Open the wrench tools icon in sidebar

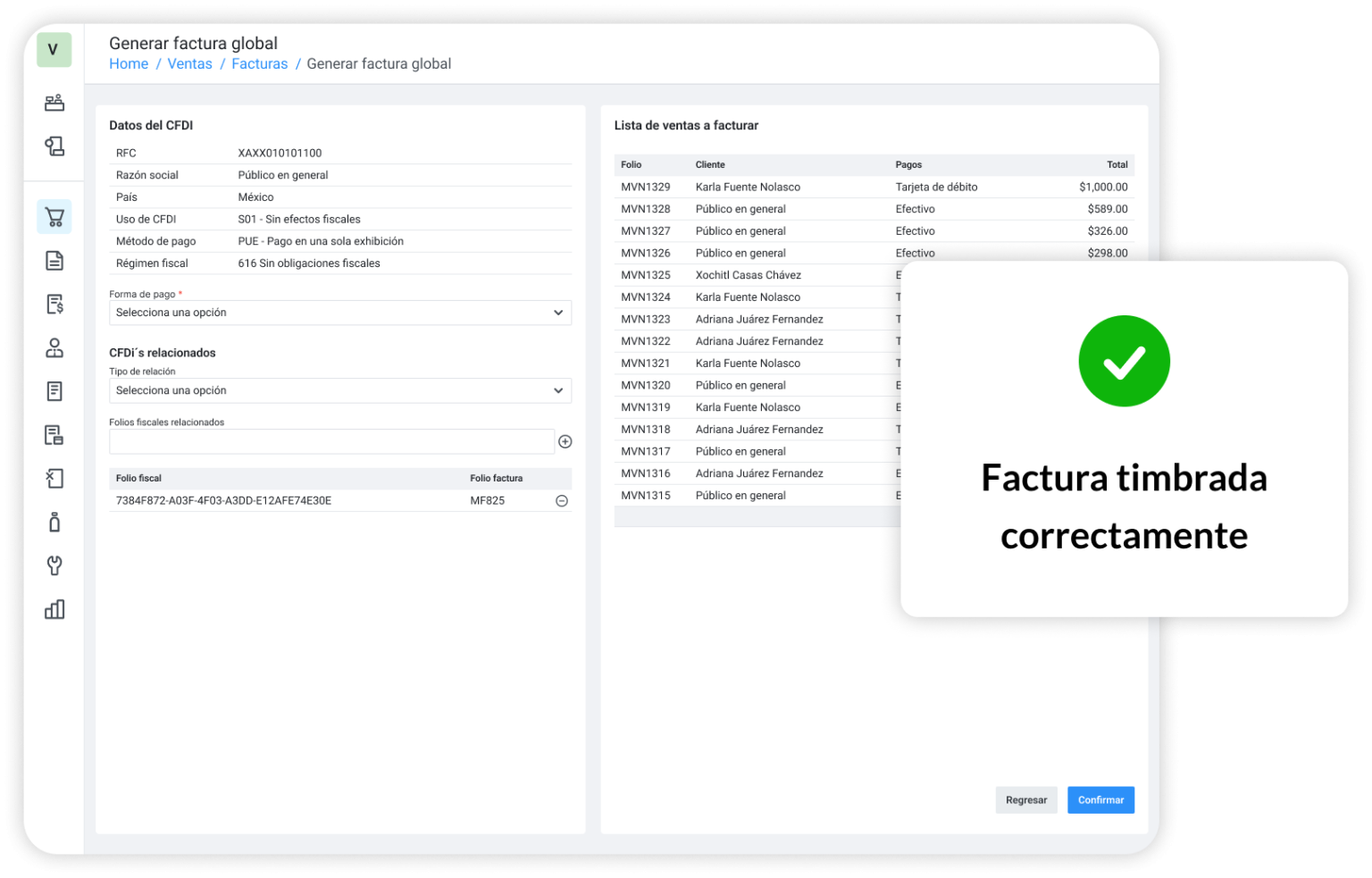click(54, 565)
